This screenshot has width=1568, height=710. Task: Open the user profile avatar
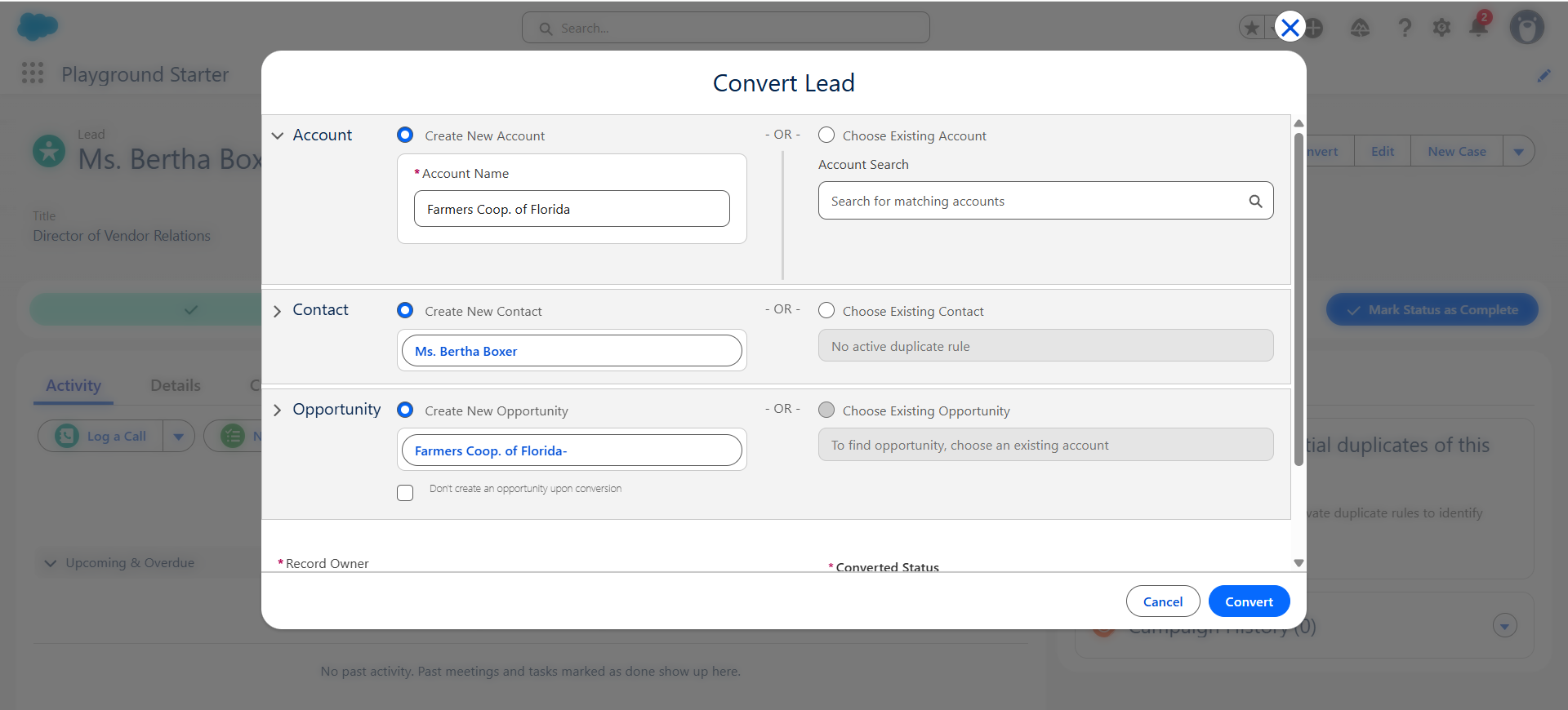click(x=1526, y=28)
